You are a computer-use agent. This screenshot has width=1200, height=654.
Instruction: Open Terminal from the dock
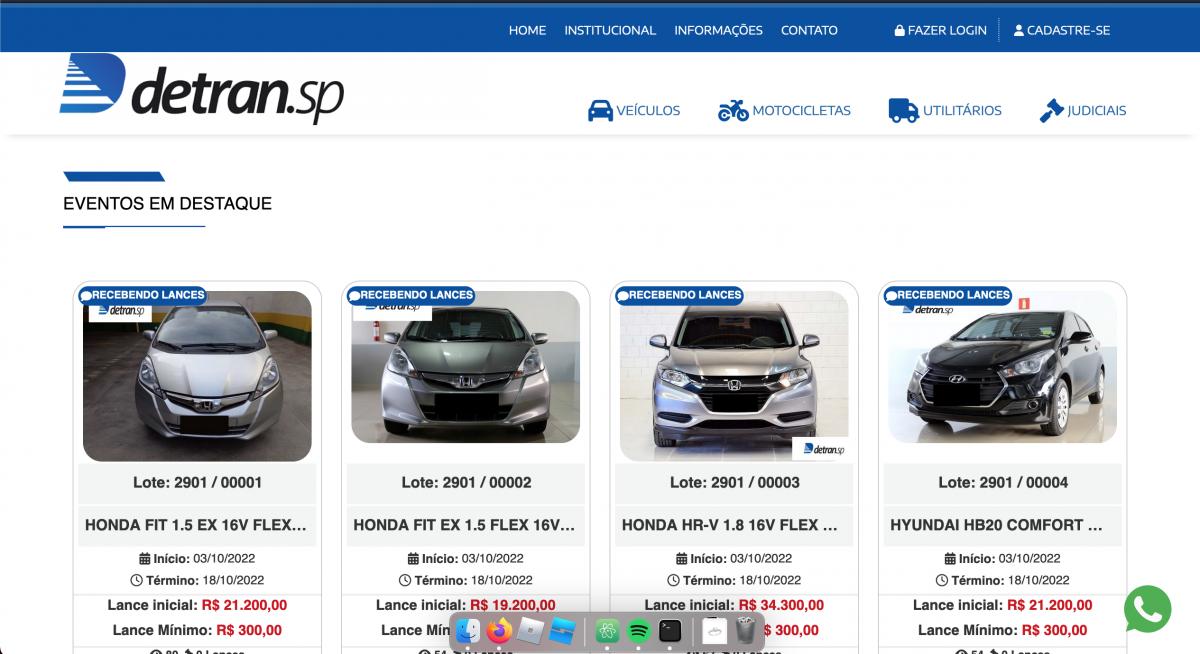(x=670, y=631)
